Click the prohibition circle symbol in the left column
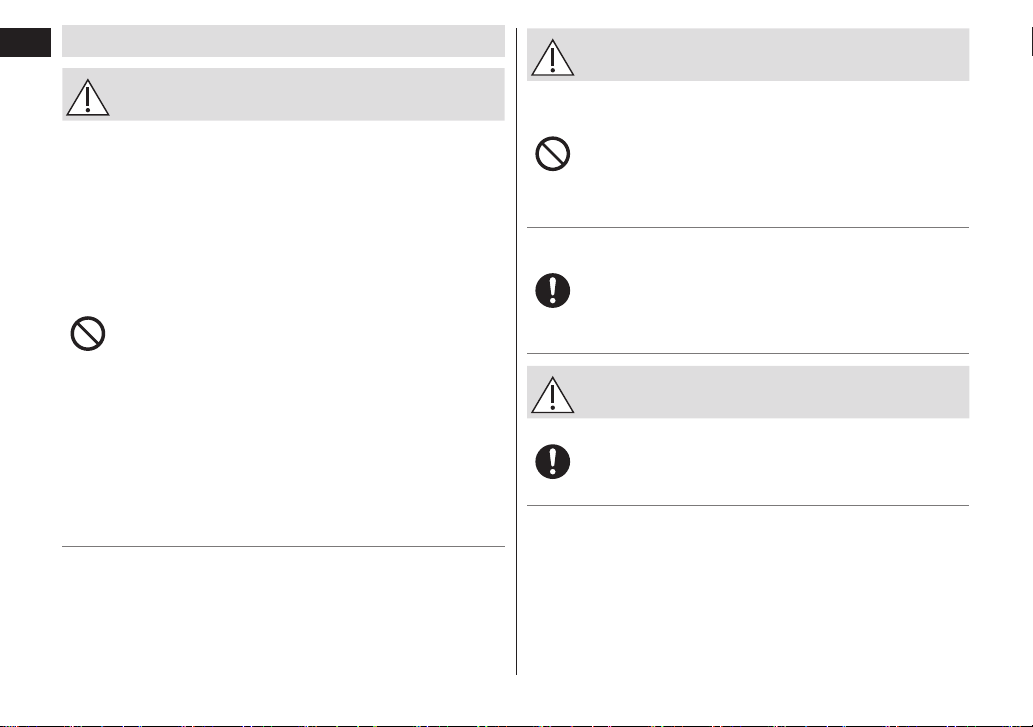 click(x=88, y=334)
